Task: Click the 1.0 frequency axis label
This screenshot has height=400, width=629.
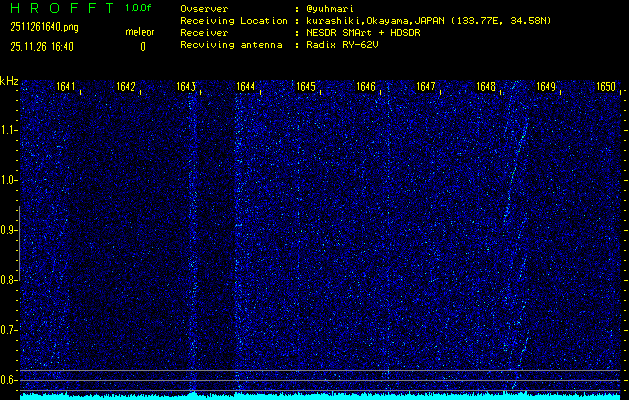Action: 7,181
